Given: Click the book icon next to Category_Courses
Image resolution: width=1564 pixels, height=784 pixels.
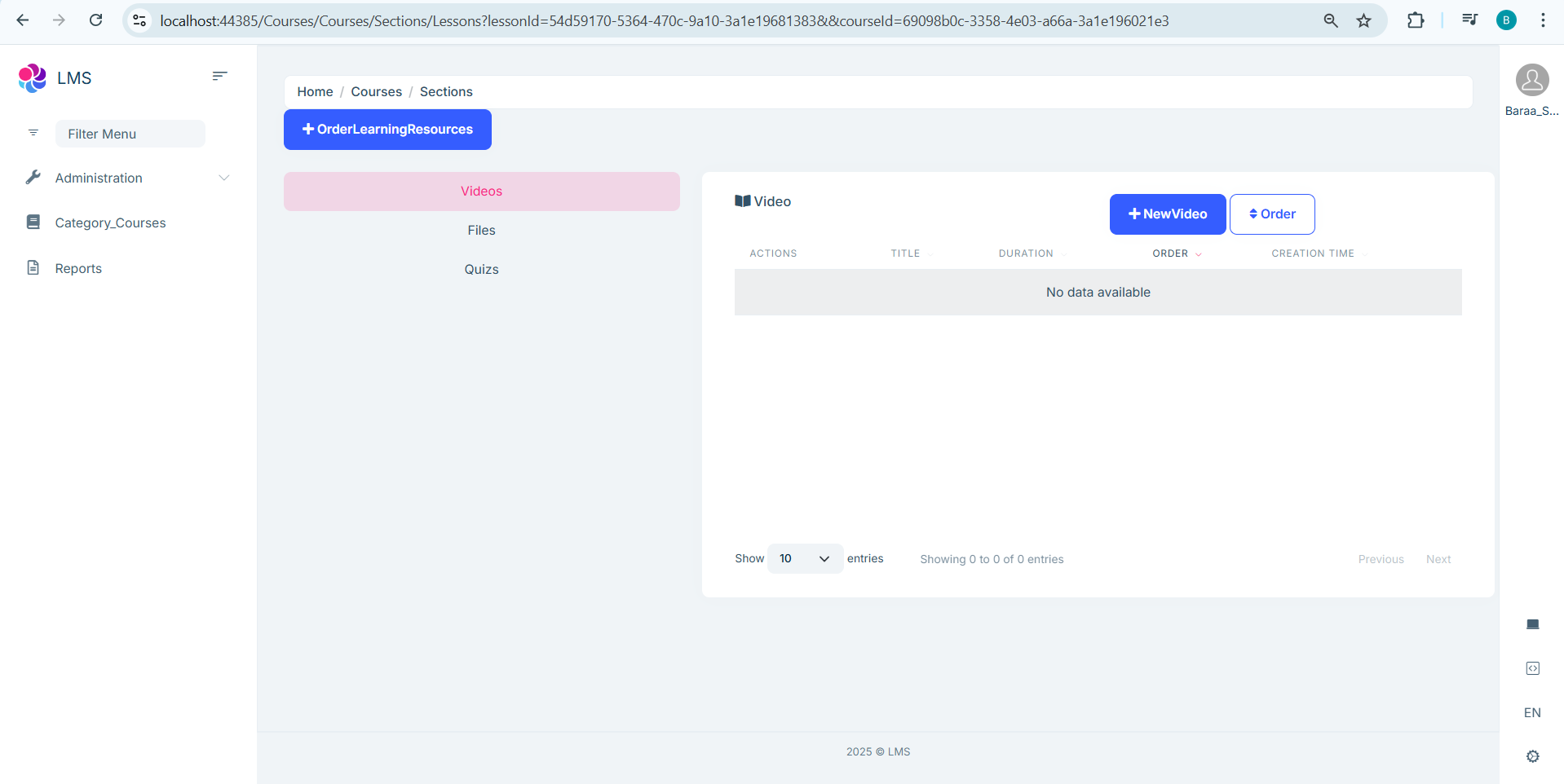Looking at the screenshot, I should point(33,222).
